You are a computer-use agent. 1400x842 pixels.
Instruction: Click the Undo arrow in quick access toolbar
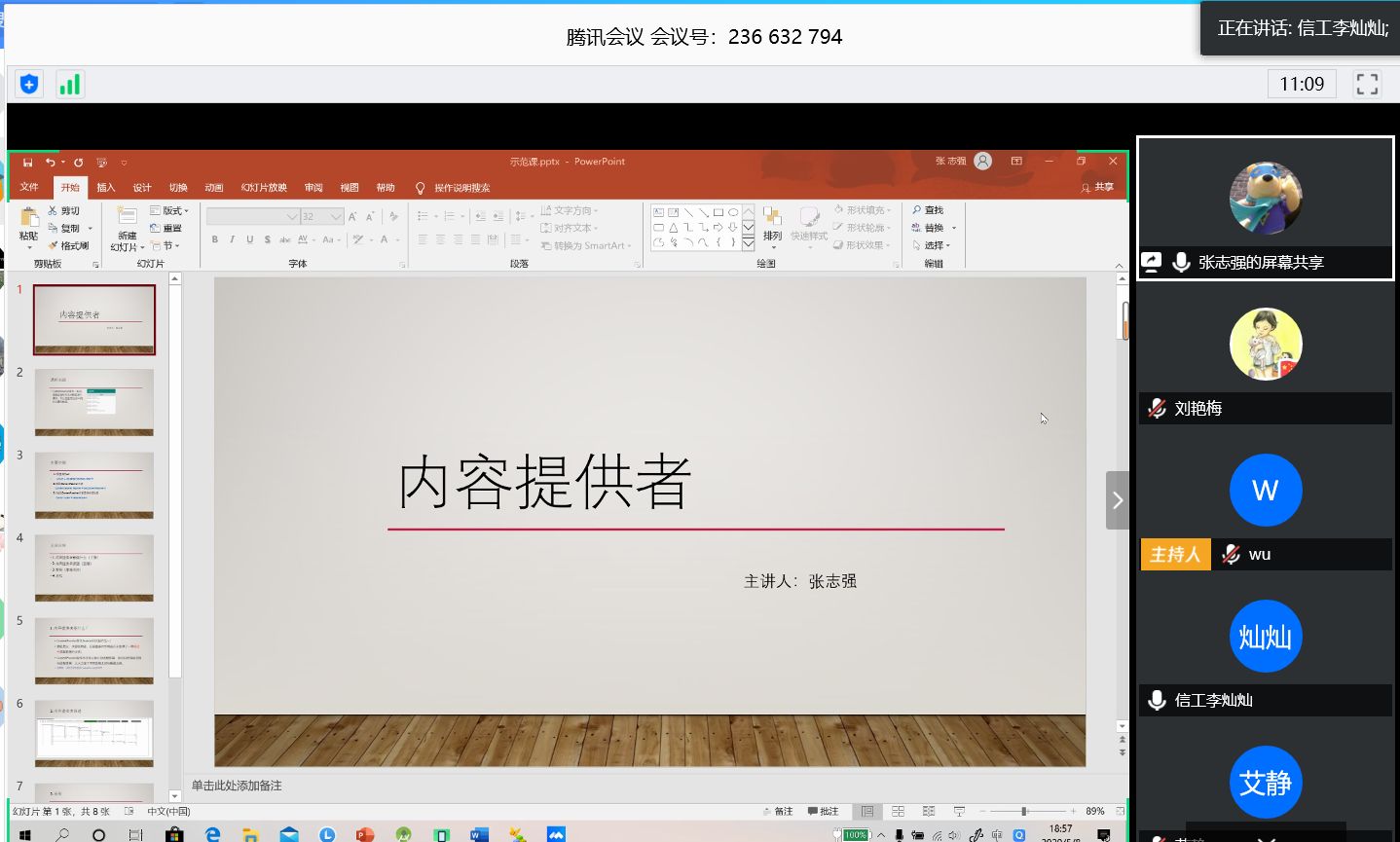tap(50, 163)
